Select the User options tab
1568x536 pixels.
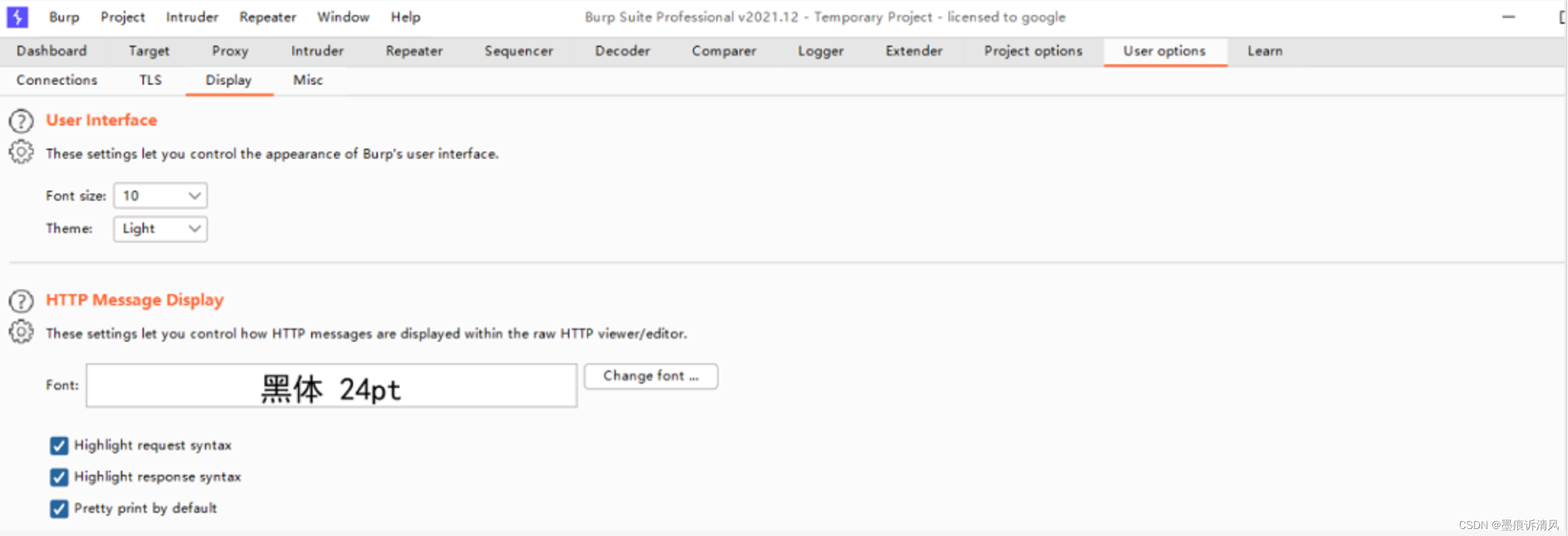[x=1164, y=51]
